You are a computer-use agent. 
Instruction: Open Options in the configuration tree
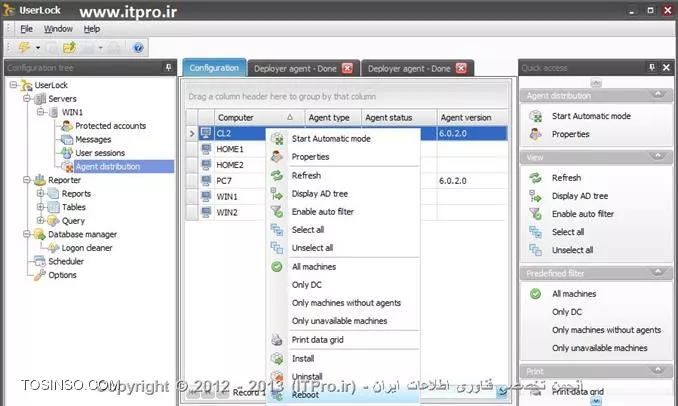coord(62,275)
